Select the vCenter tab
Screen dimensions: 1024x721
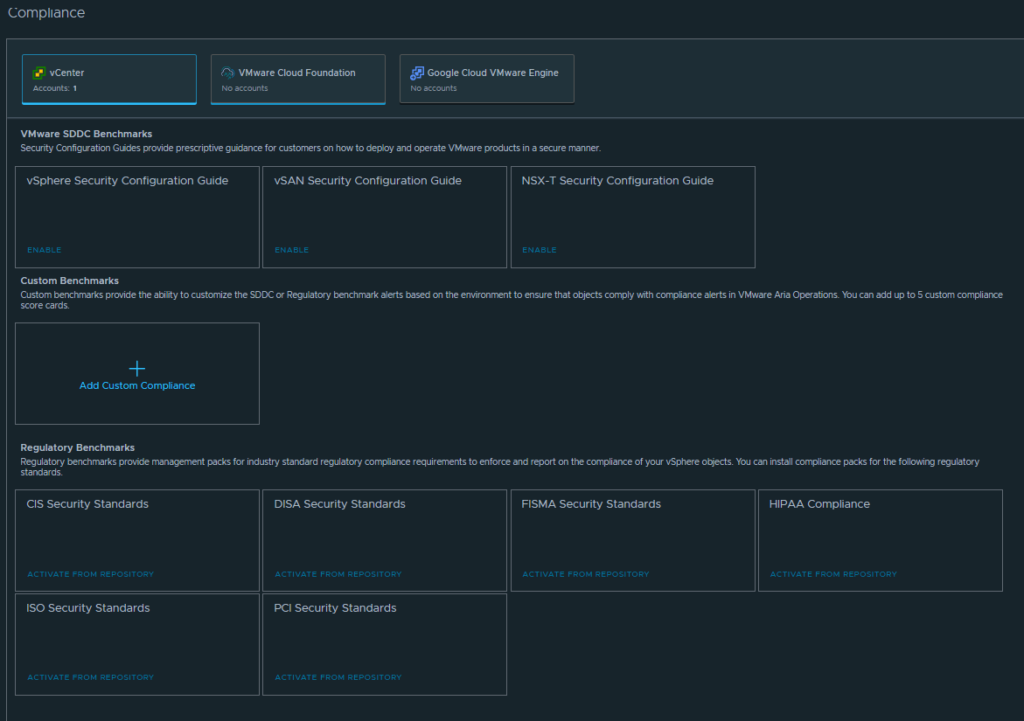coord(109,79)
